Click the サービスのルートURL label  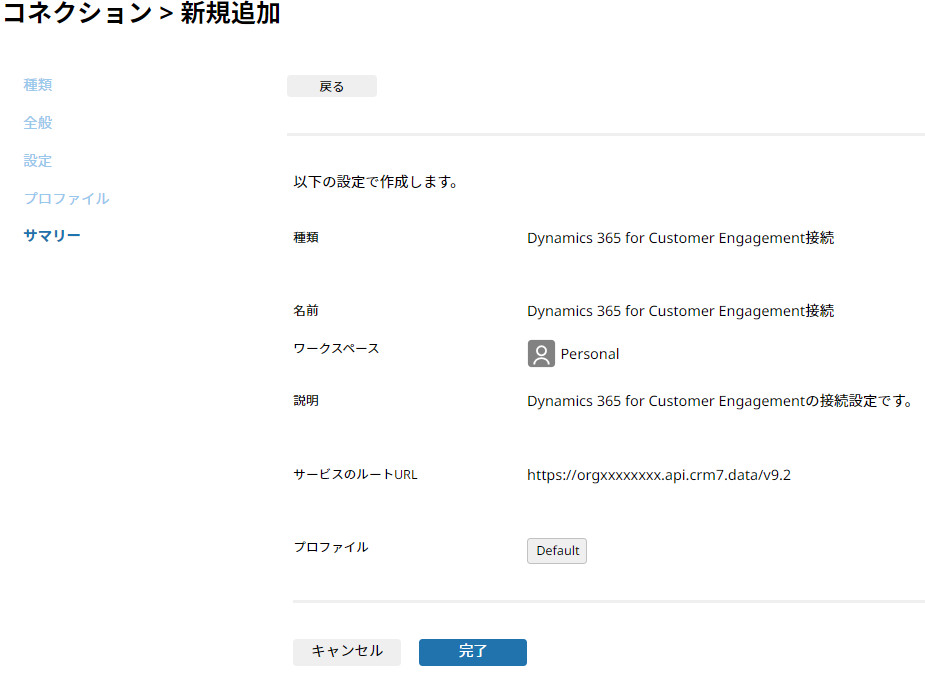click(355, 475)
